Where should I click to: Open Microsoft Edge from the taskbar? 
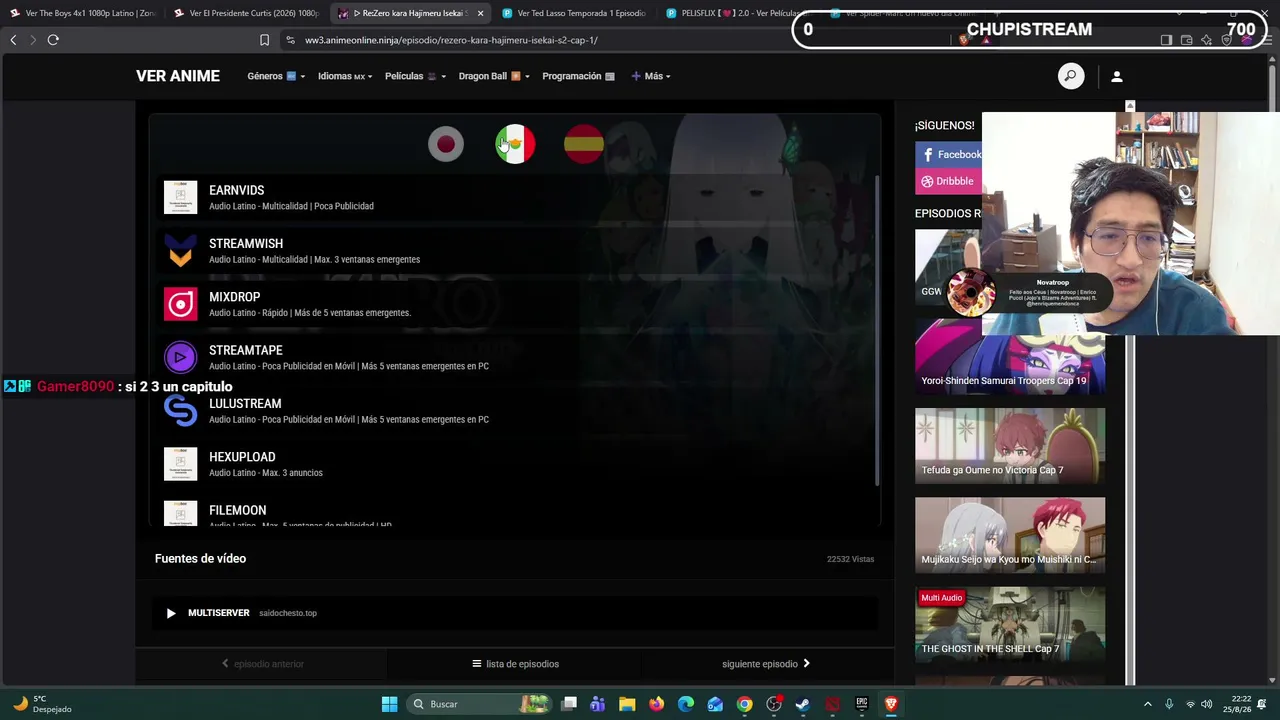click(x=686, y=704)
